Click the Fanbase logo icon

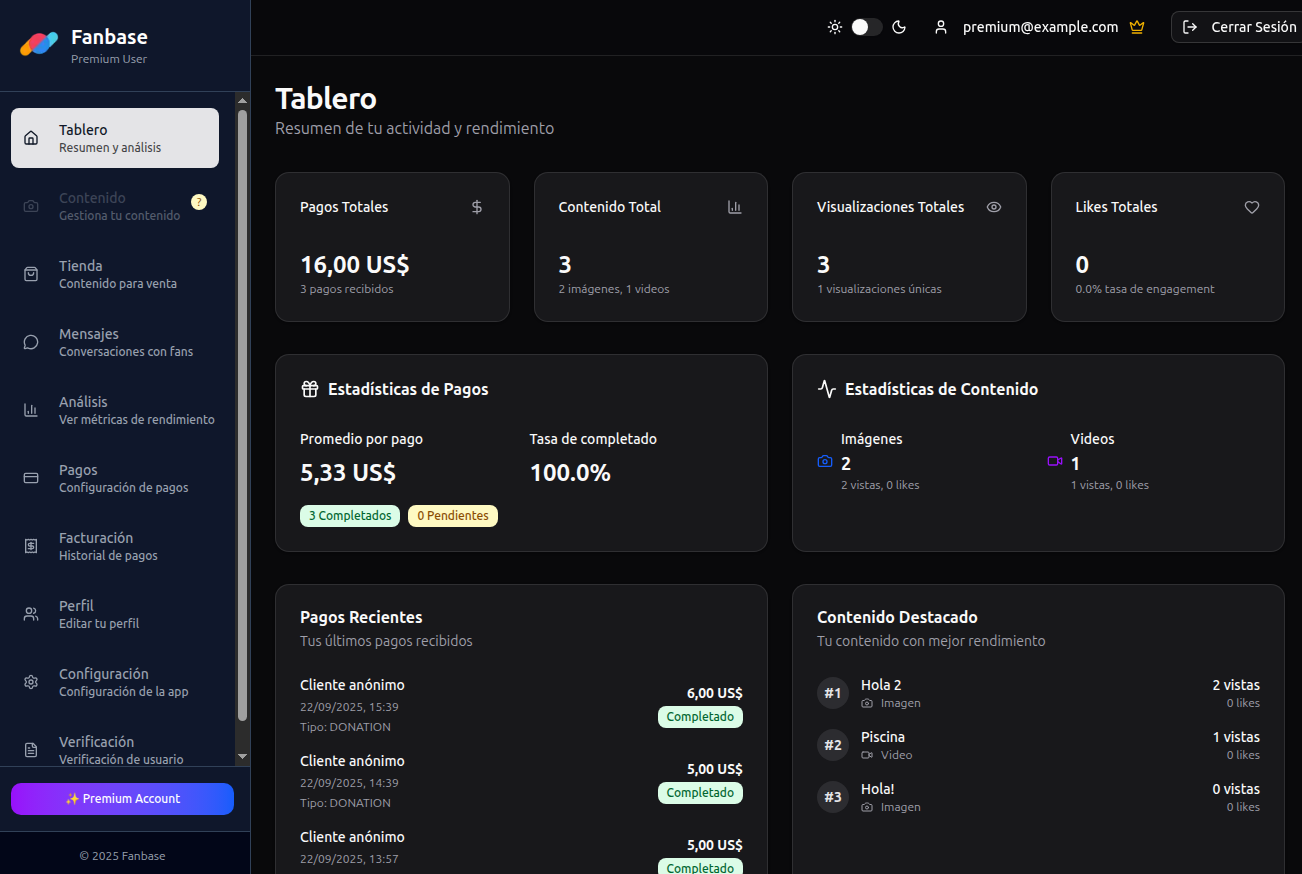(39, 44)
